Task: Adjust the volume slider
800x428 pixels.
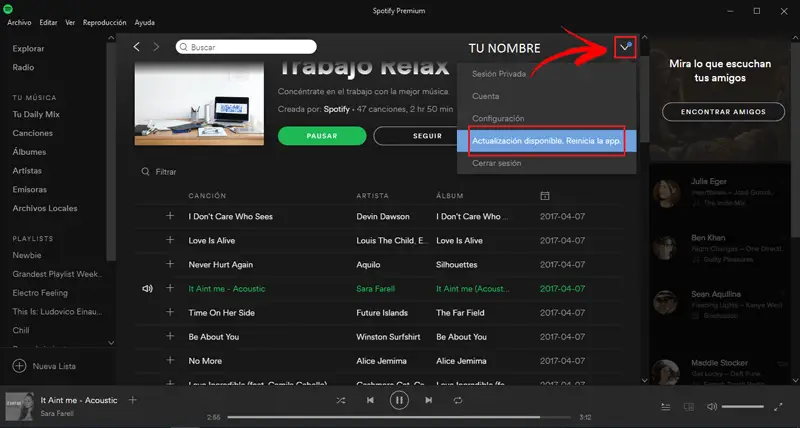Action: (x=743, y=407)
